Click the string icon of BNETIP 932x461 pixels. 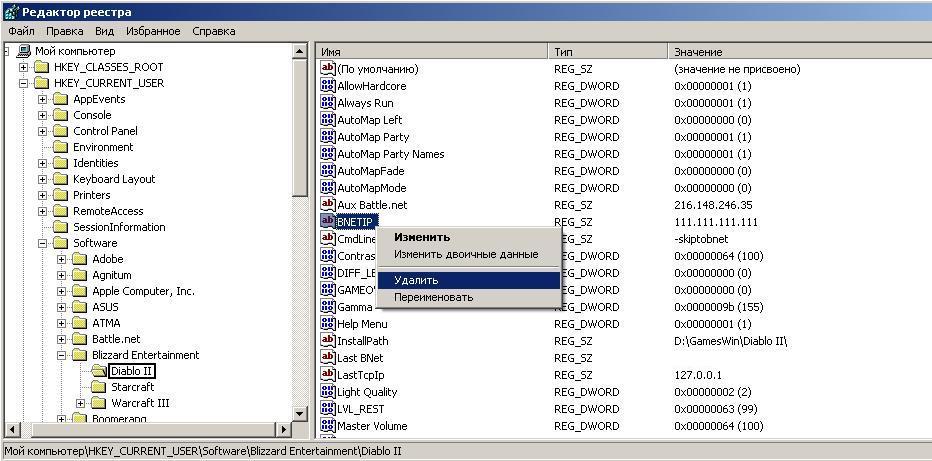[x=328, y=221]
